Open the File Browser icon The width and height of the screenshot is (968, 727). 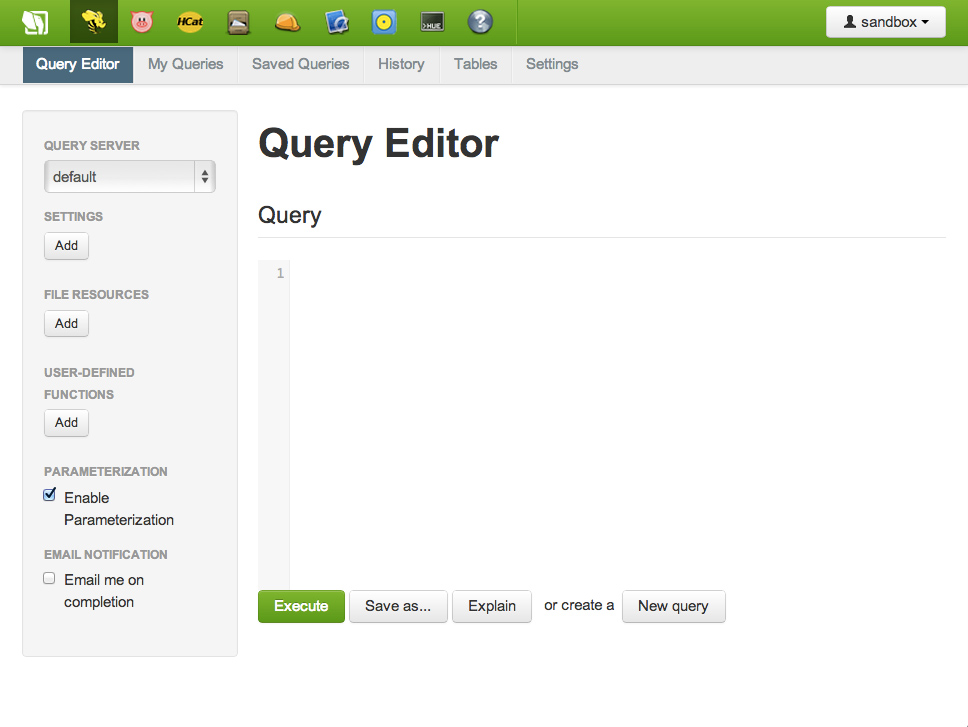237,22
